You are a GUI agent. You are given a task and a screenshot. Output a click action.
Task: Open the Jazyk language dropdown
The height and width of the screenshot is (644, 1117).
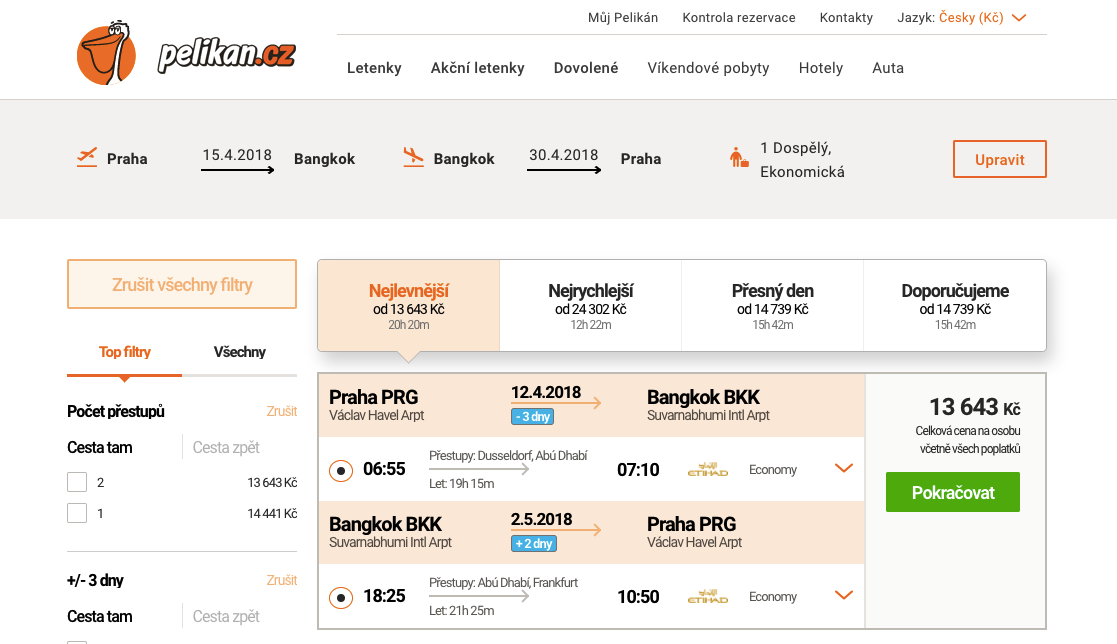click(1019, 18)
